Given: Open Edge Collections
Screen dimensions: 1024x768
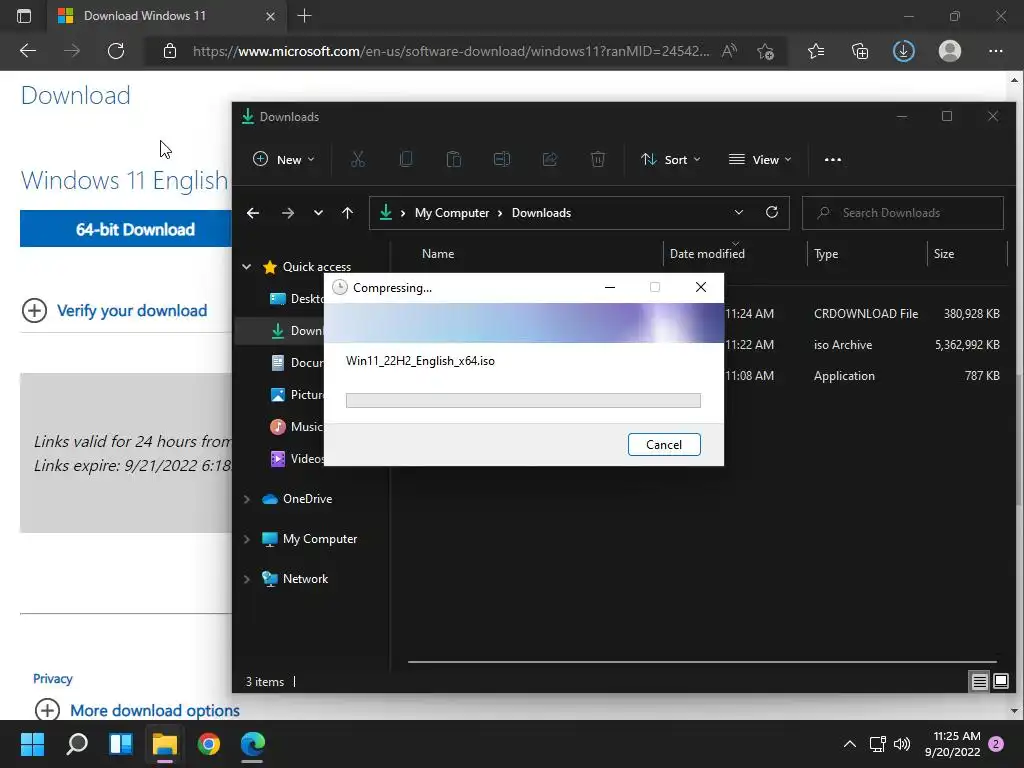Looking at the screenshot, I should [860, 51].
